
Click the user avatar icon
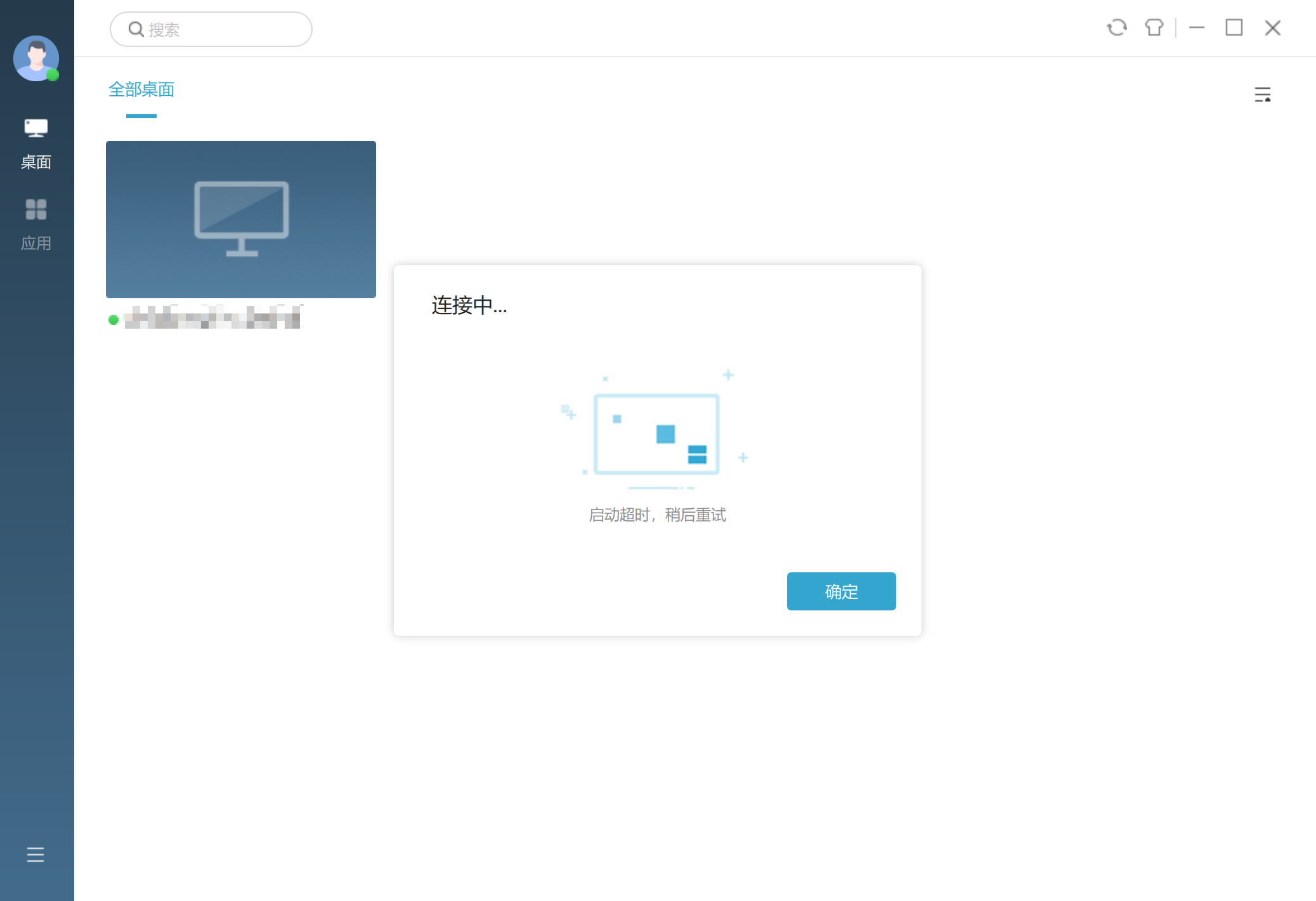36,58
